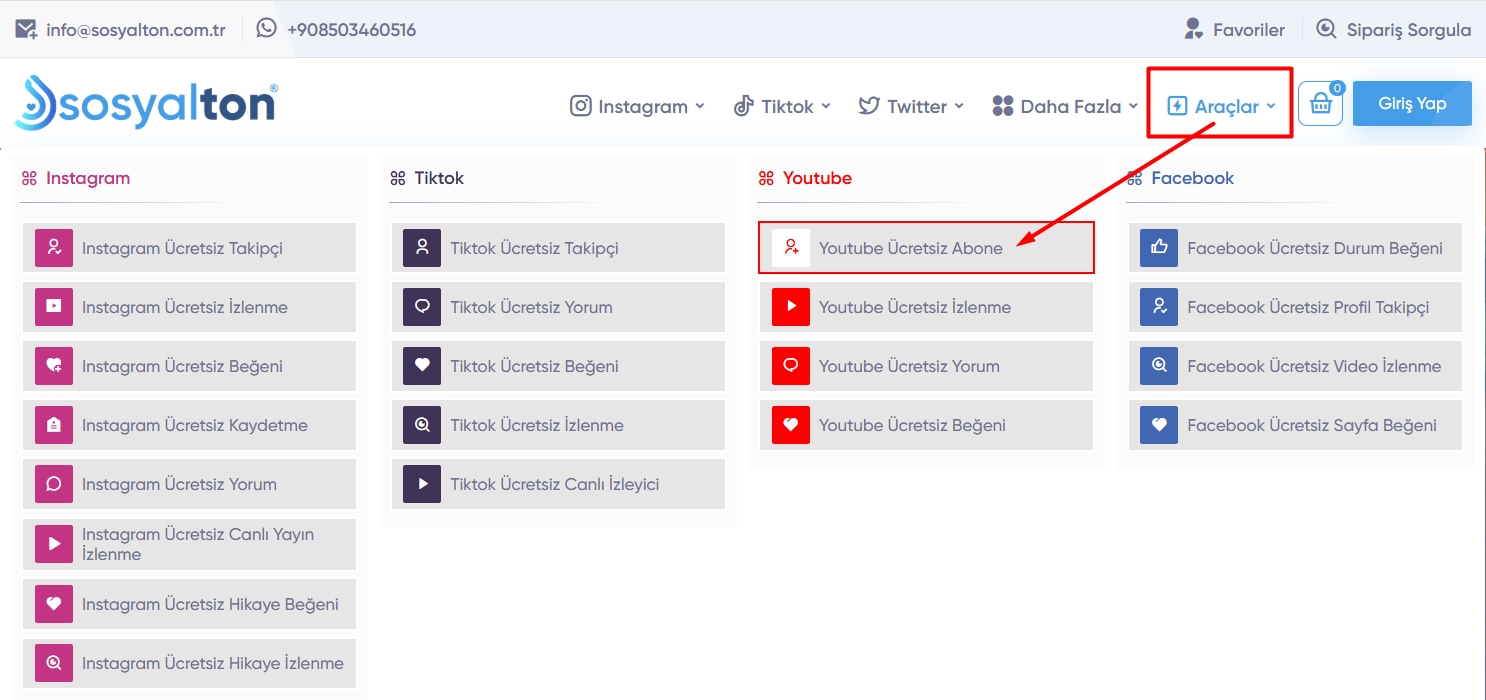This screenshot has width=1486, height=700.
Task: Click the Favoriler heart-person icon
Action: (x=1193, y=29)
